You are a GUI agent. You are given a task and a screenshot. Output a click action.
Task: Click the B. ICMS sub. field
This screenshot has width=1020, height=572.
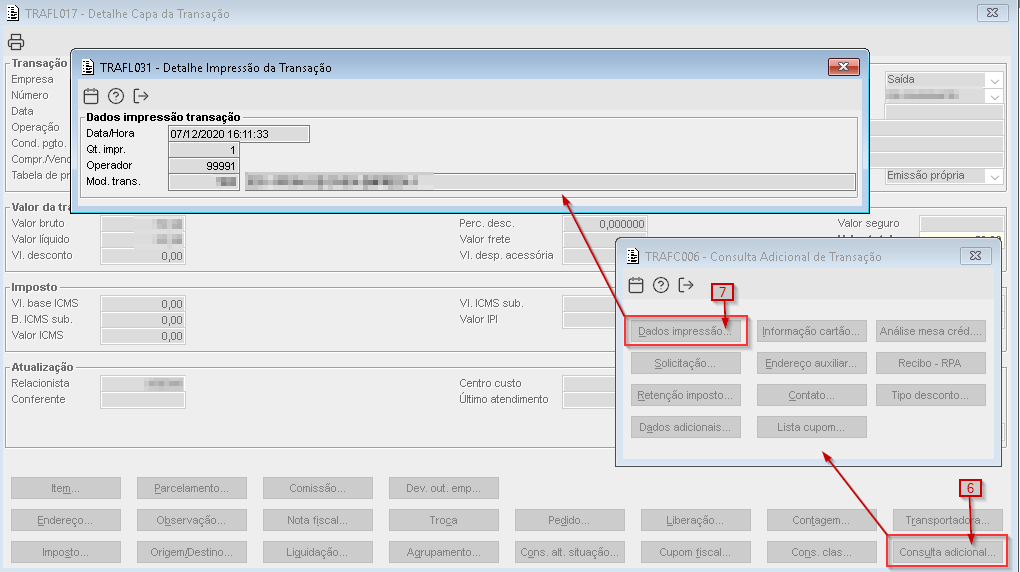[143, 320]
